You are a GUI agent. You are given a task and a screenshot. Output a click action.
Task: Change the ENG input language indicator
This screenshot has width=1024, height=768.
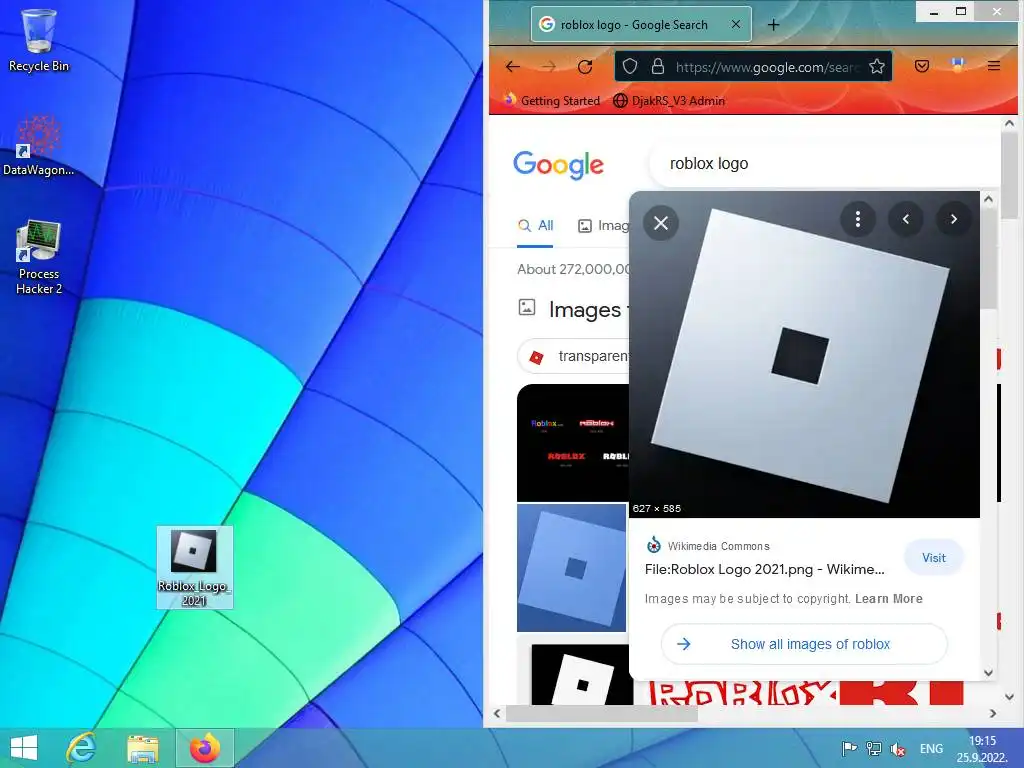[931, 749]
